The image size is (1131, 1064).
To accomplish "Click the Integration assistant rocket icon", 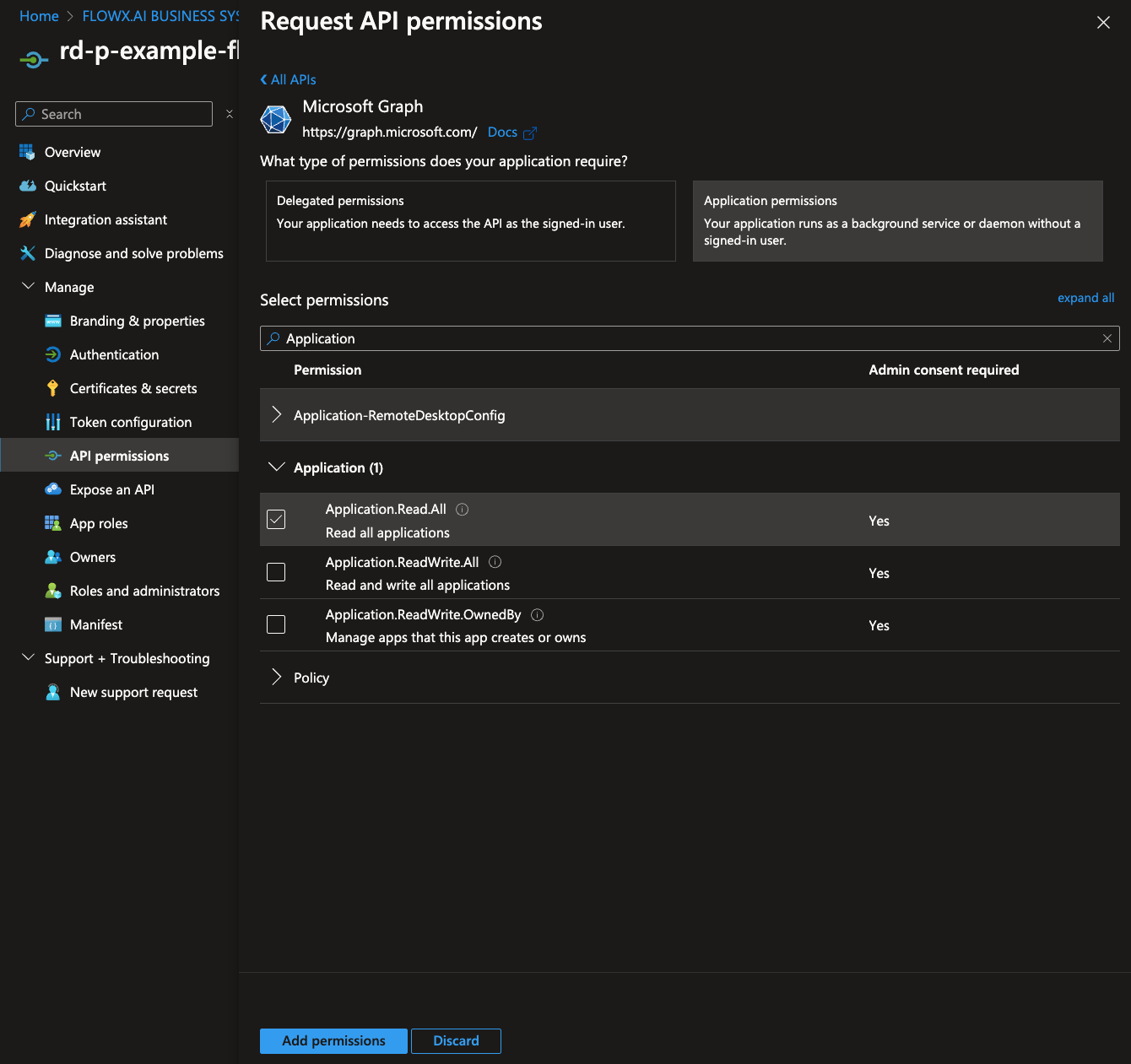I will 27,219.
